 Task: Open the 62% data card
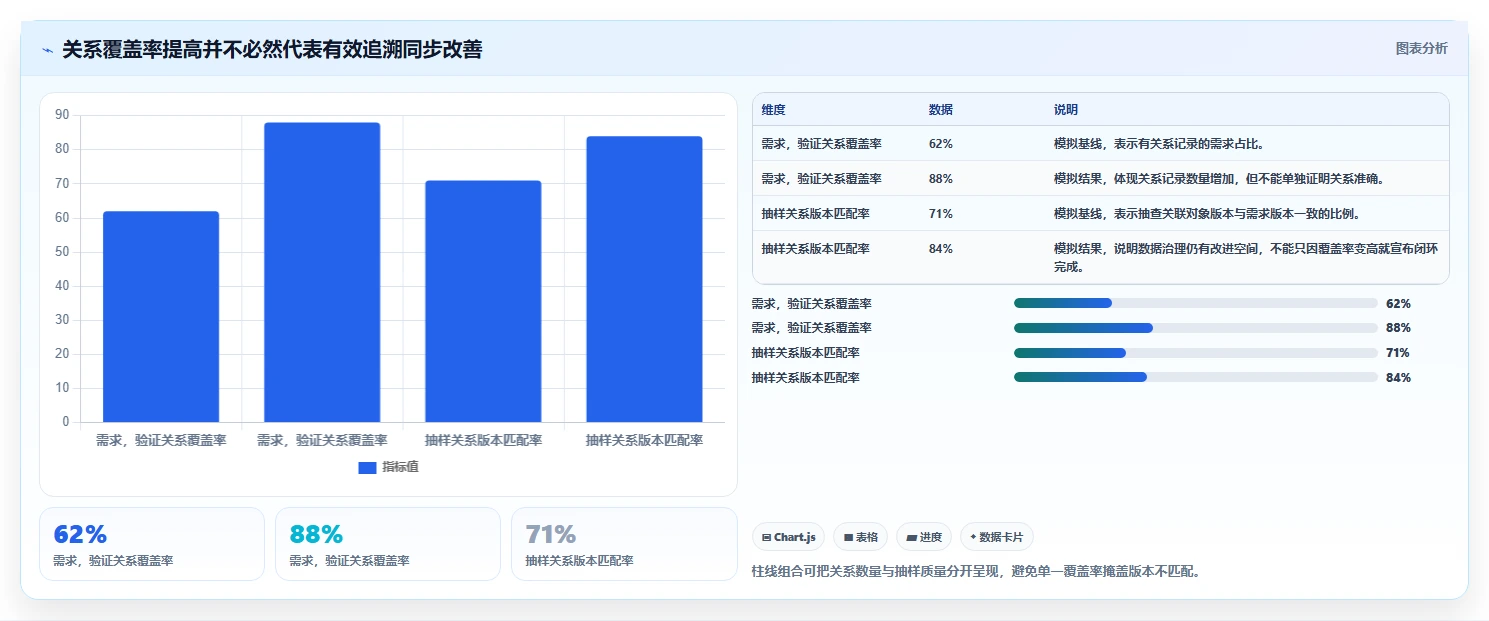(152, 544)
